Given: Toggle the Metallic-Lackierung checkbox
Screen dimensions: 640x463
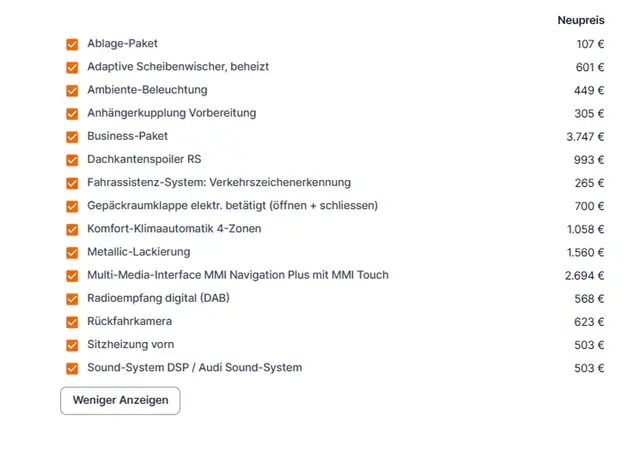Looking at the screenshot, I should [72, 252].
